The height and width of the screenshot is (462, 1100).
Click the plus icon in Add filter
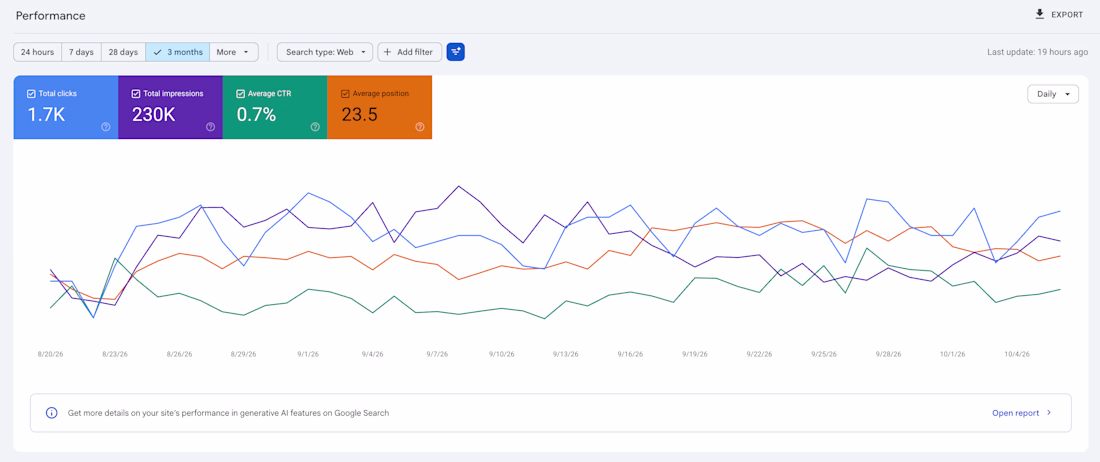(x=387, y=52)
